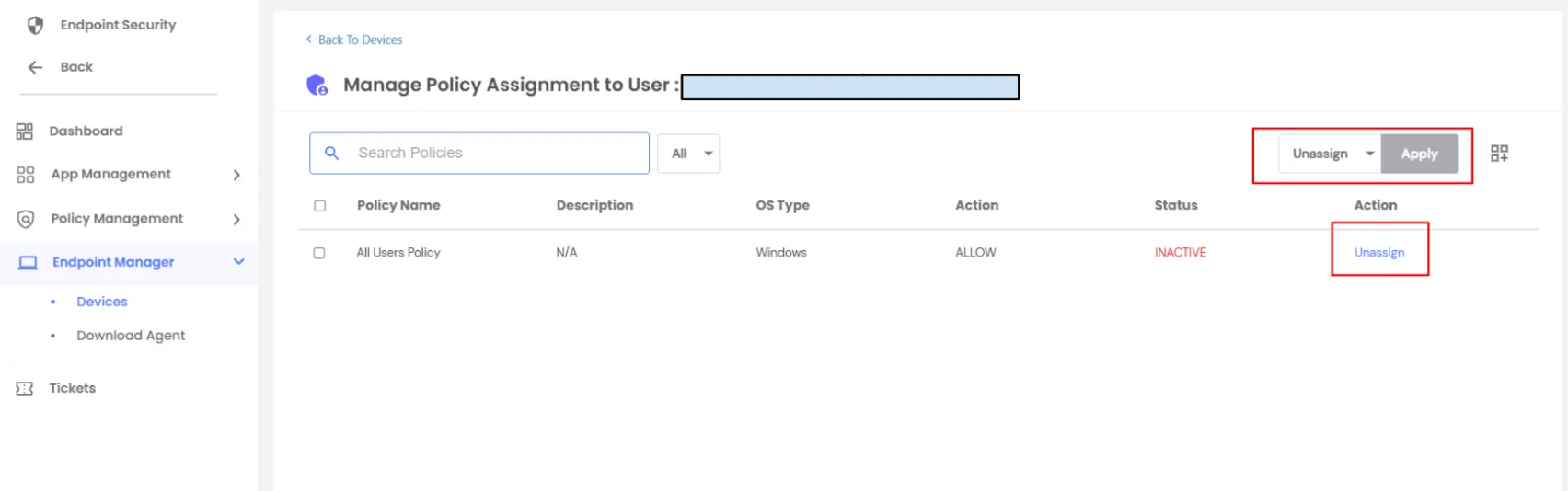The width and height of the screenshot is (1568, 491).
Task: Go to Devices submenu item
Action: [x=102, y=302]
